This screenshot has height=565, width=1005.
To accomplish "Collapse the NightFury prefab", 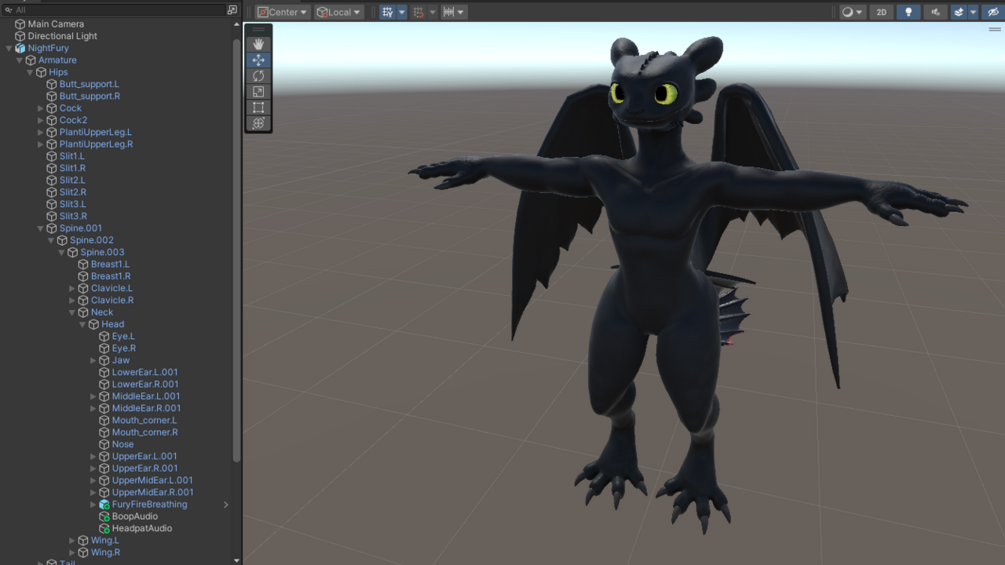I will (x=9, y=48).
